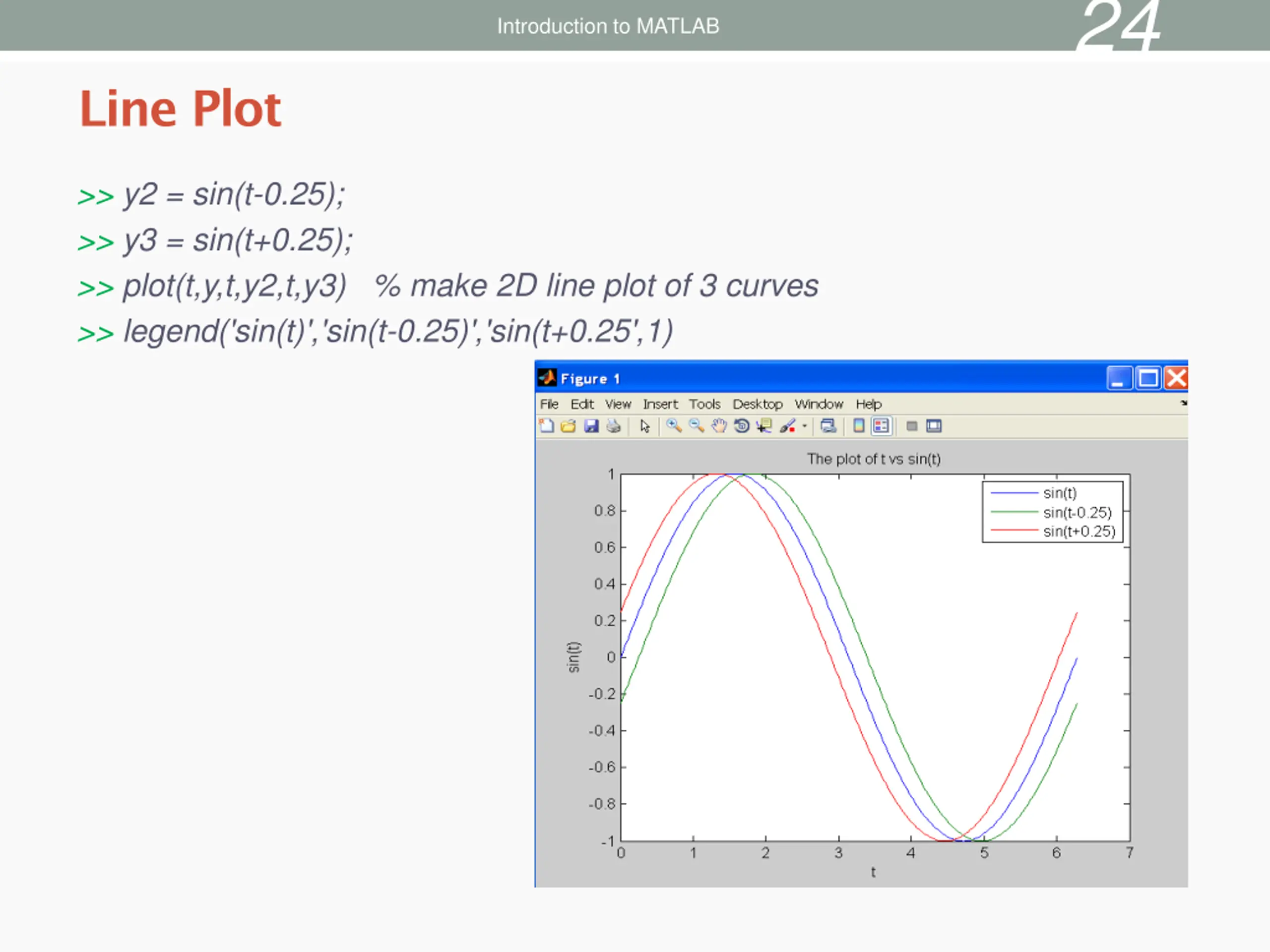Open the Insert menu
This screenshot has height=952, width=1270.
tap(660, 404)
